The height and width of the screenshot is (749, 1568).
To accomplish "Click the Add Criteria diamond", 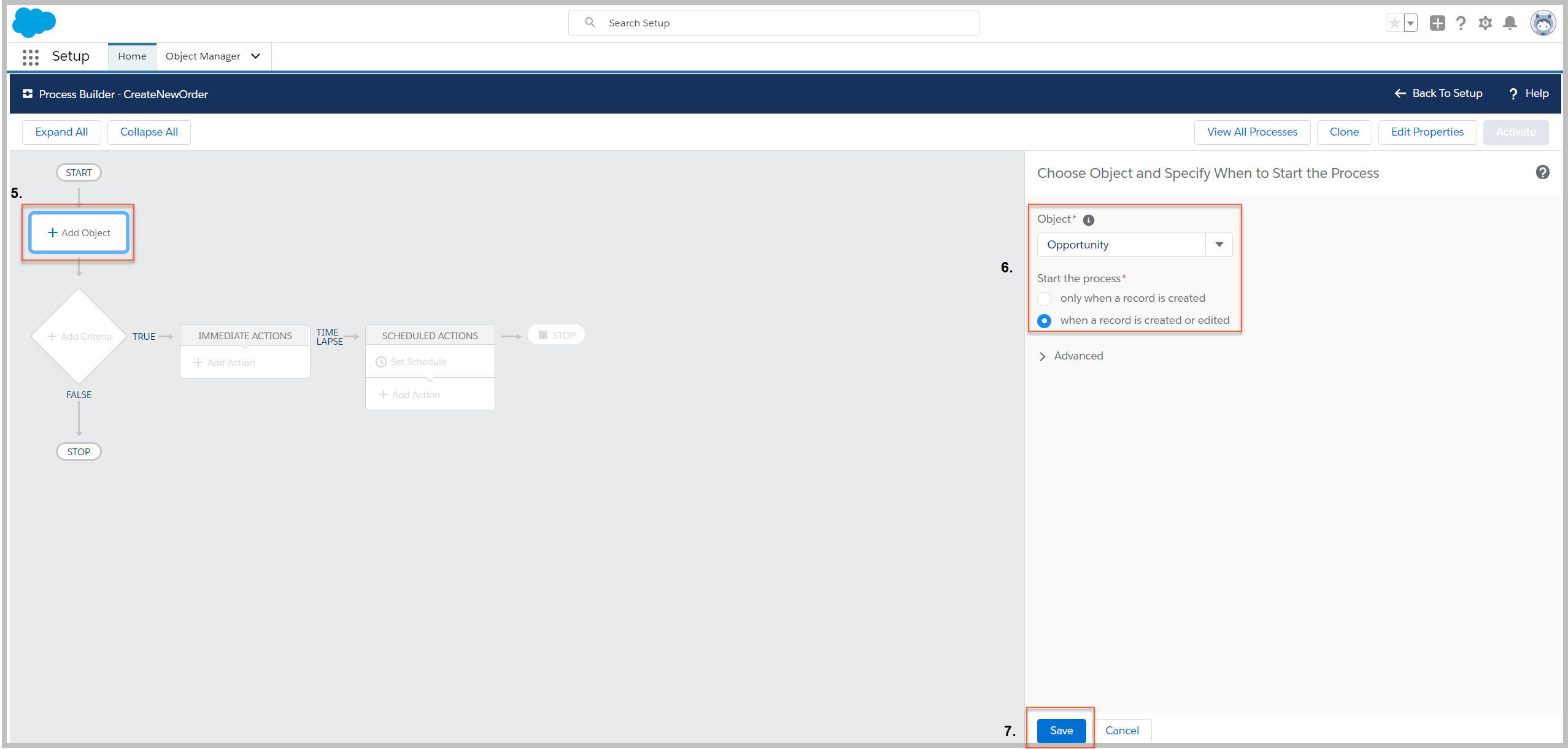I will [79, 336].
